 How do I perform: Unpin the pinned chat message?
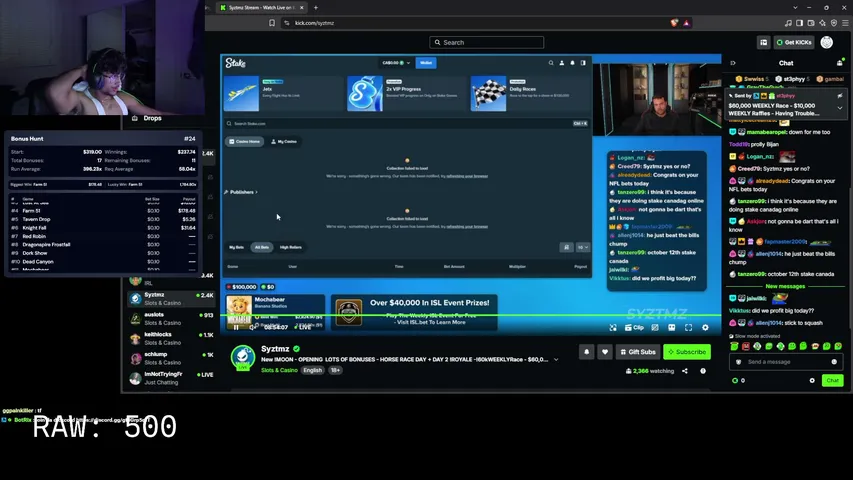pyautogui.click(x=840, y=96)
